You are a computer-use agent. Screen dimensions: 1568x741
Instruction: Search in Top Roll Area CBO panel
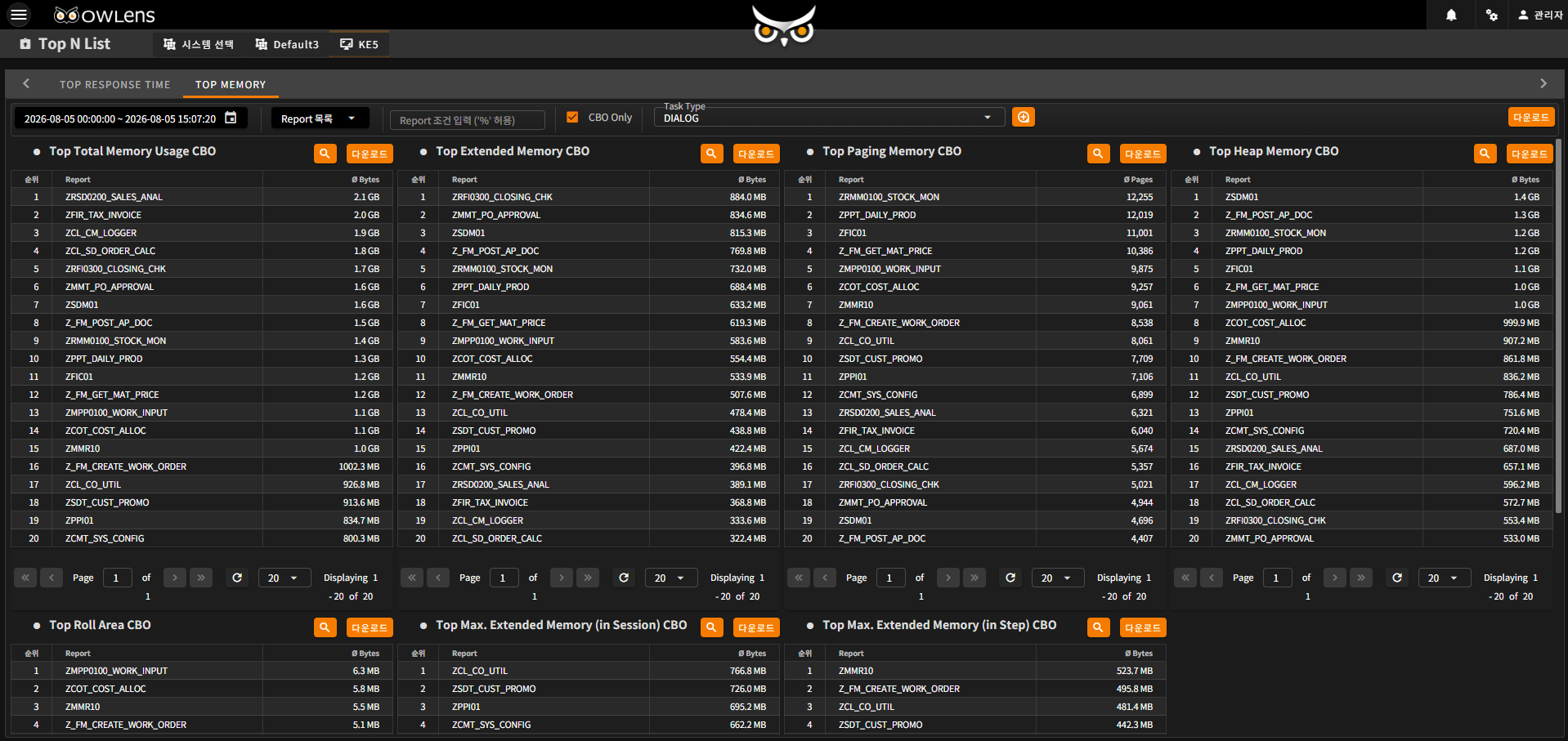coord(325,627)
